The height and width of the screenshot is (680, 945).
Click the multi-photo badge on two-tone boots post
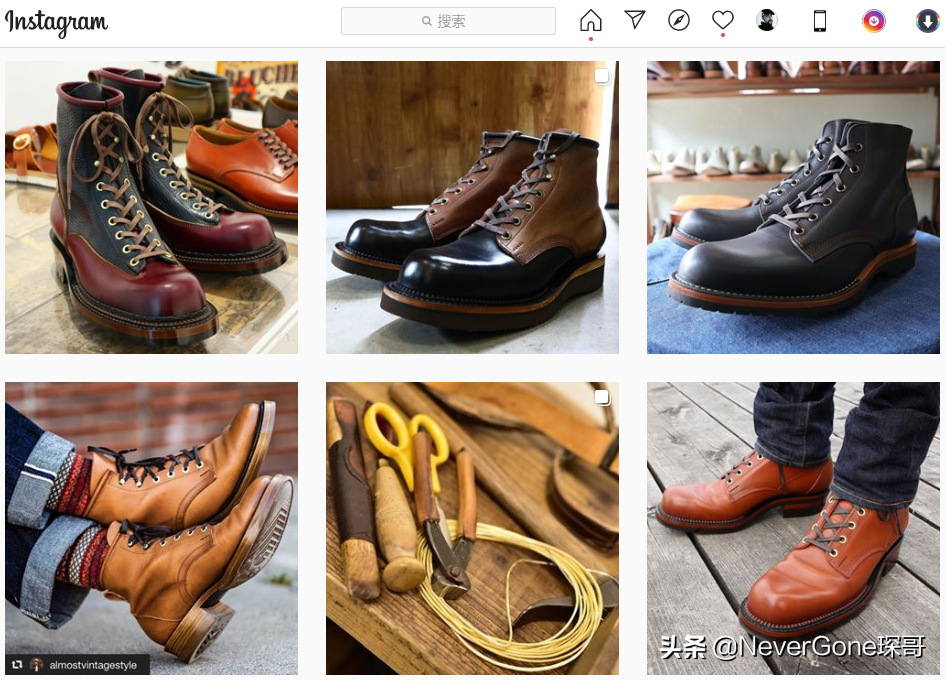pyautogui.click(x=602, y=76)
